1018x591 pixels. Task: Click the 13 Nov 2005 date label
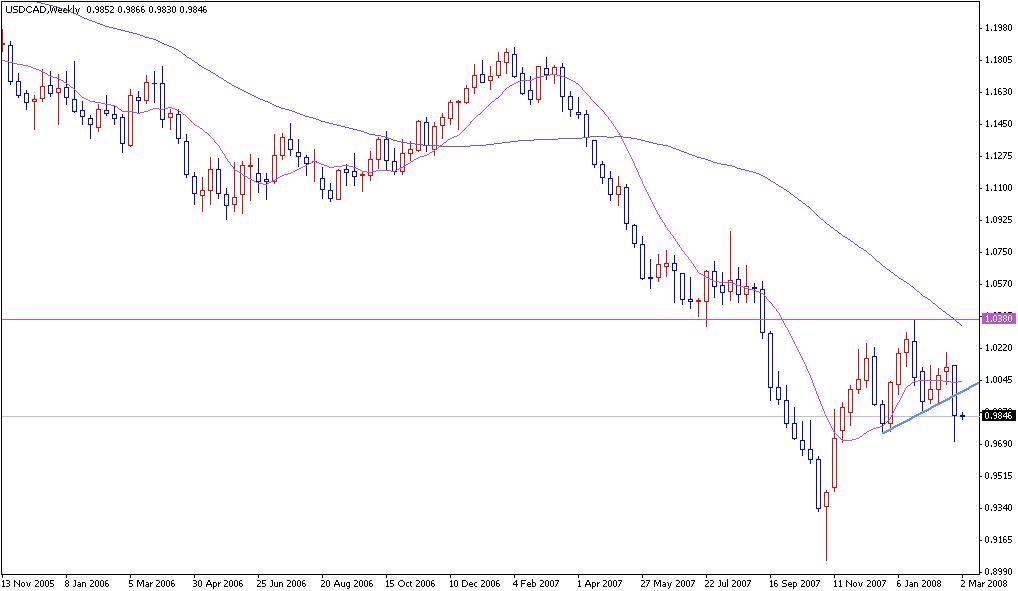(x=28, y=583)
